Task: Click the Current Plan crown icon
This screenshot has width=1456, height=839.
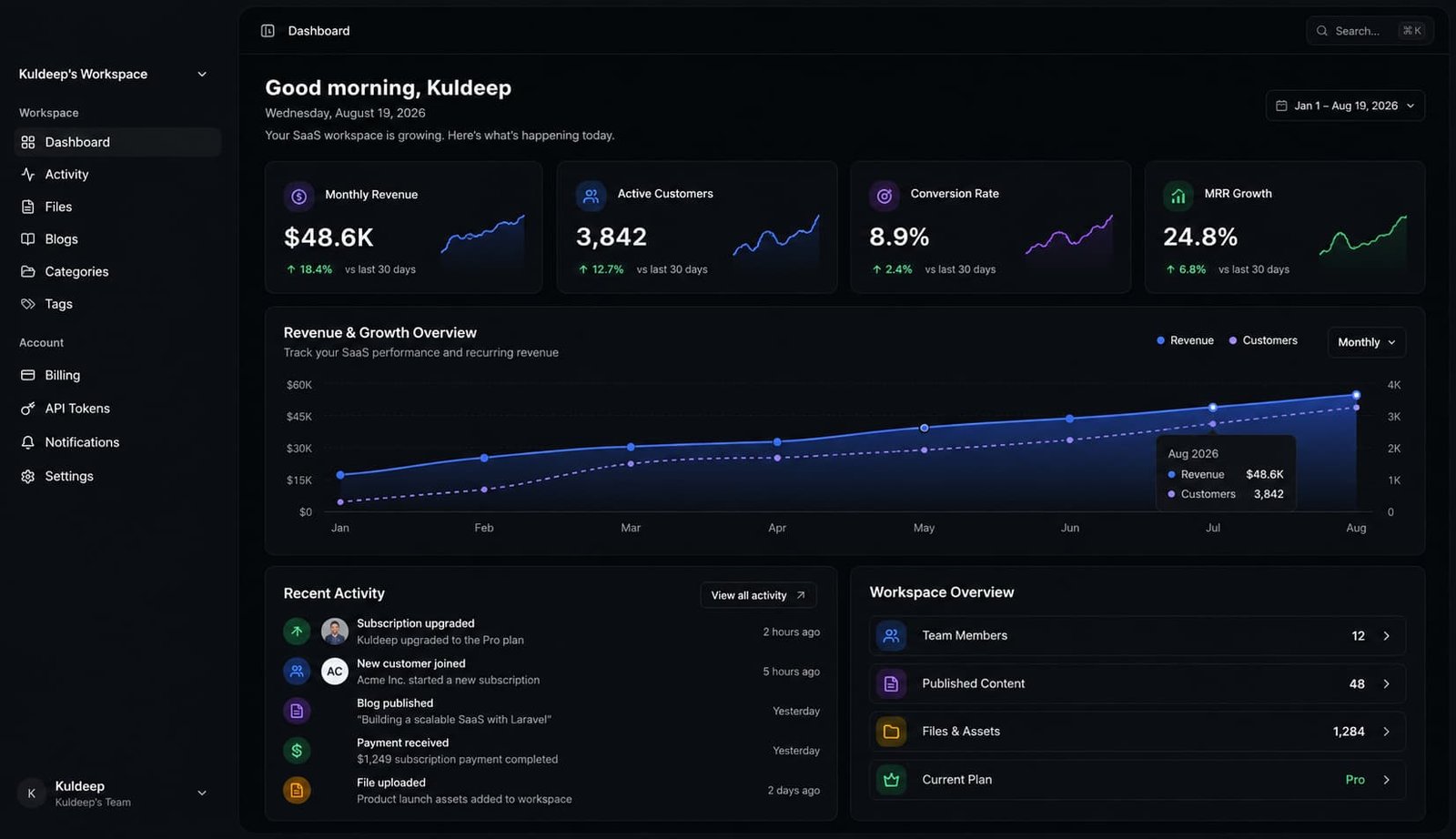Action: [891, 780]
